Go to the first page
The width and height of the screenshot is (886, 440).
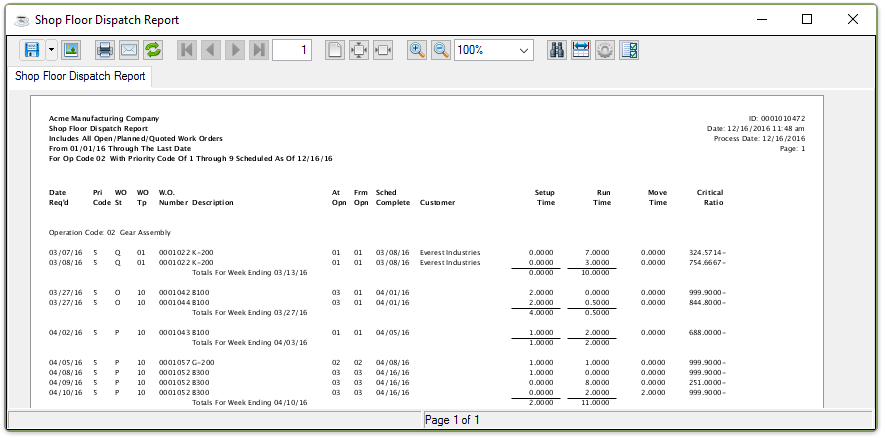pos(187,50)
